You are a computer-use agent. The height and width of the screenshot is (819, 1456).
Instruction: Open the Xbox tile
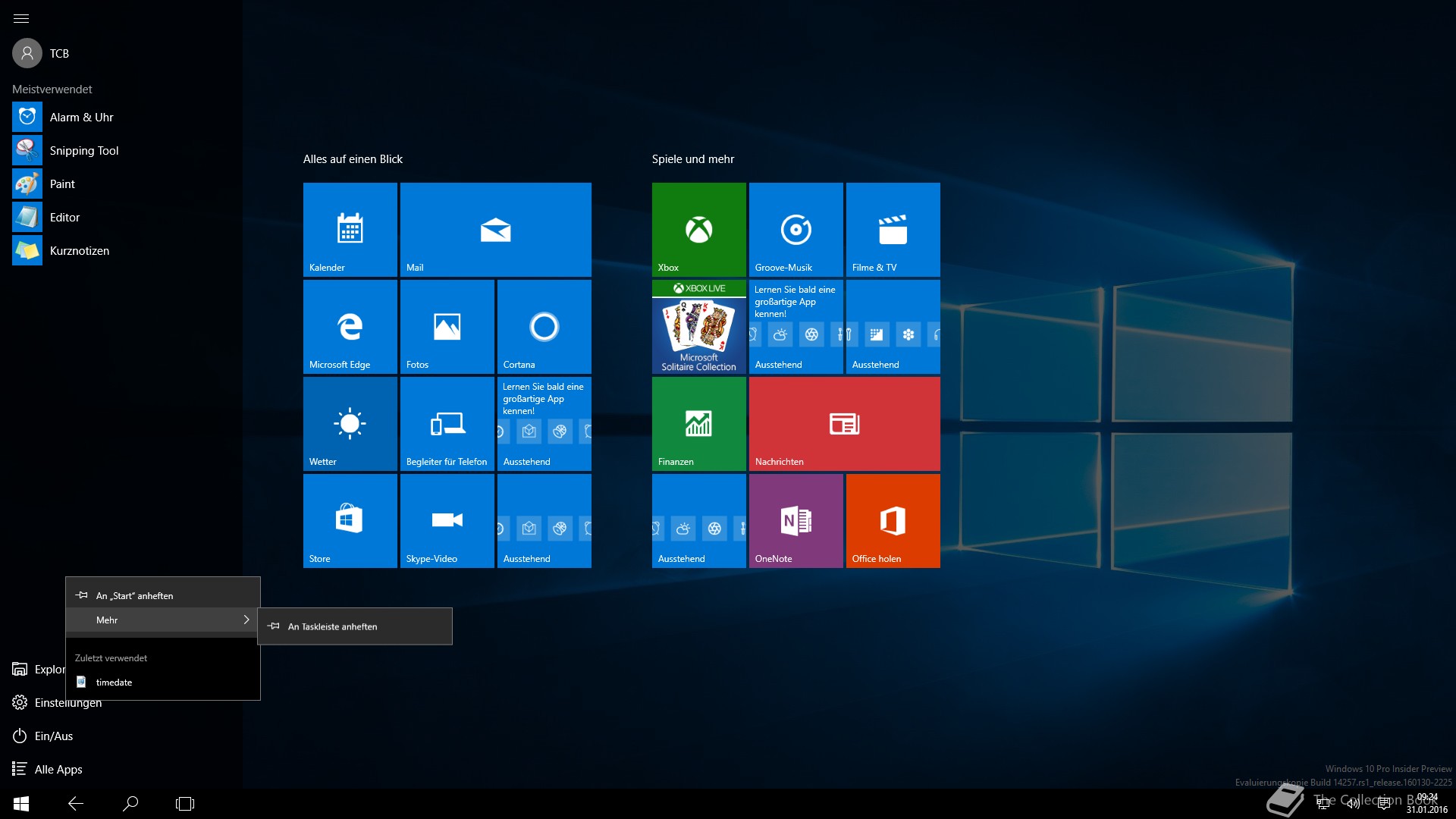click(x=699, y=230)
